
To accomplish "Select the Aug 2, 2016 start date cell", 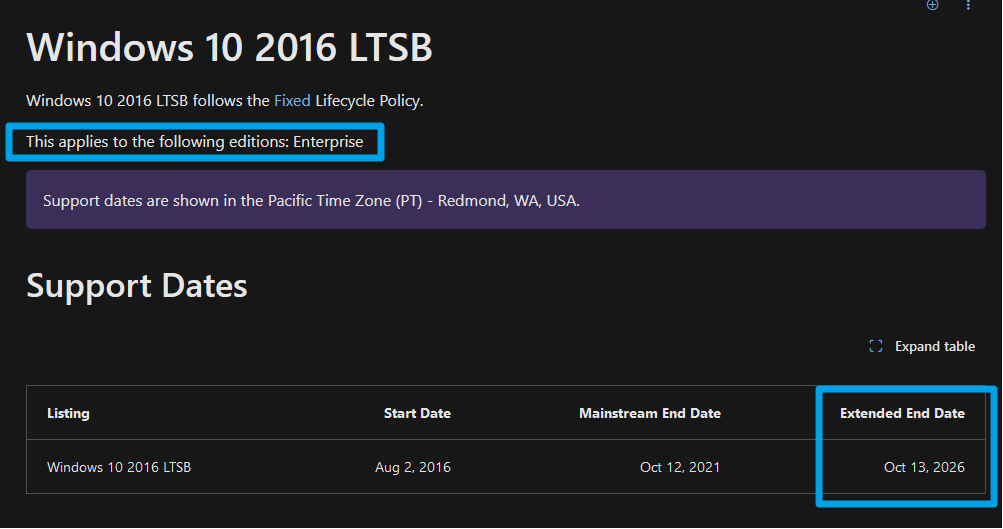I will pos(413,467).
